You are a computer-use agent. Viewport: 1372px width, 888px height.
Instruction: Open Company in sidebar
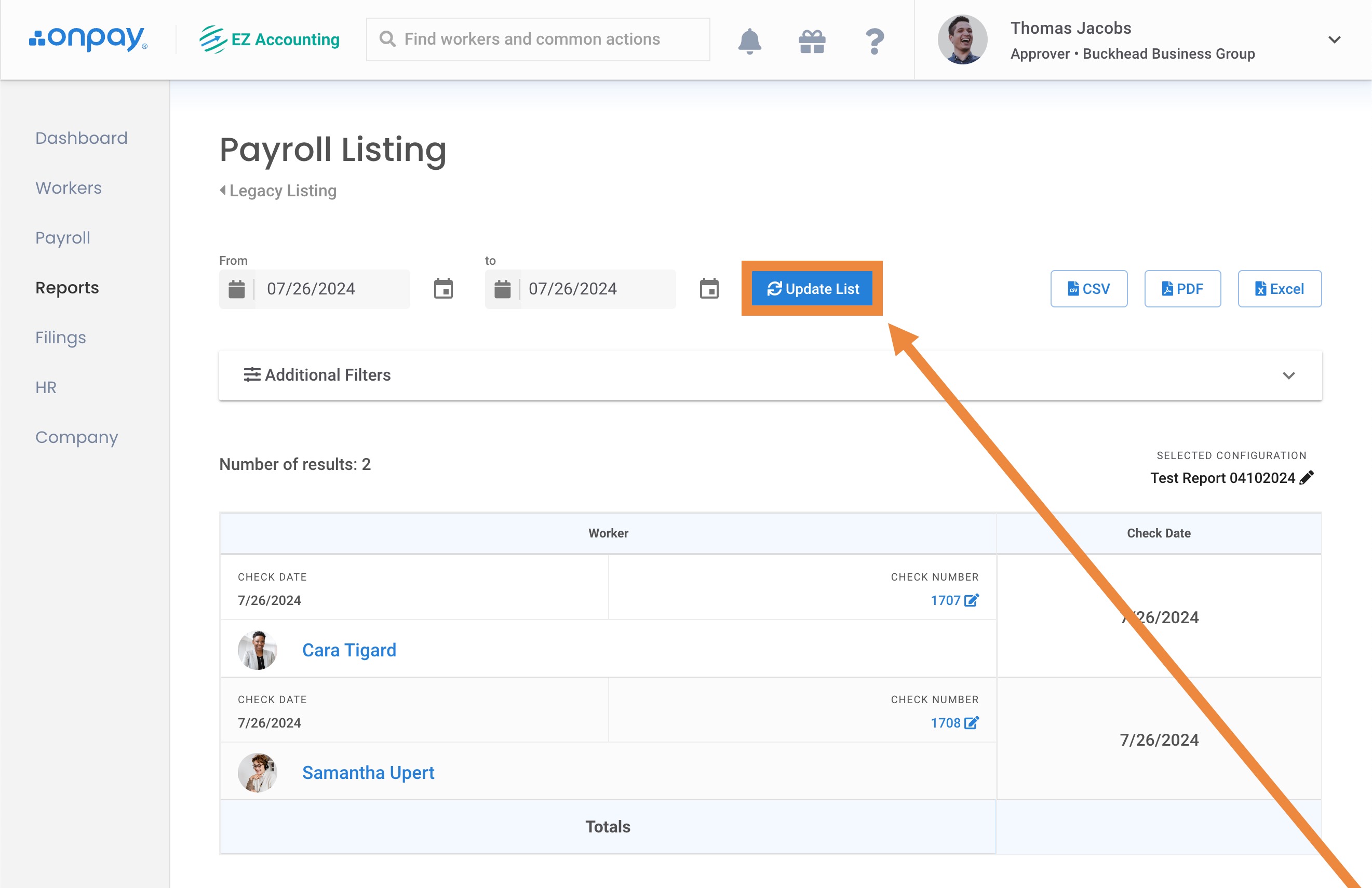pos(77,437)
